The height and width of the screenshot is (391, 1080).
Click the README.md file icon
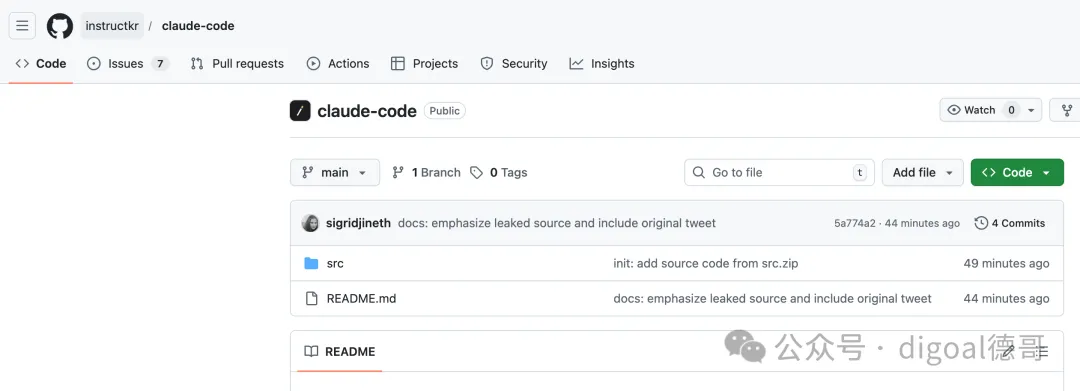[x=311, y=299]
